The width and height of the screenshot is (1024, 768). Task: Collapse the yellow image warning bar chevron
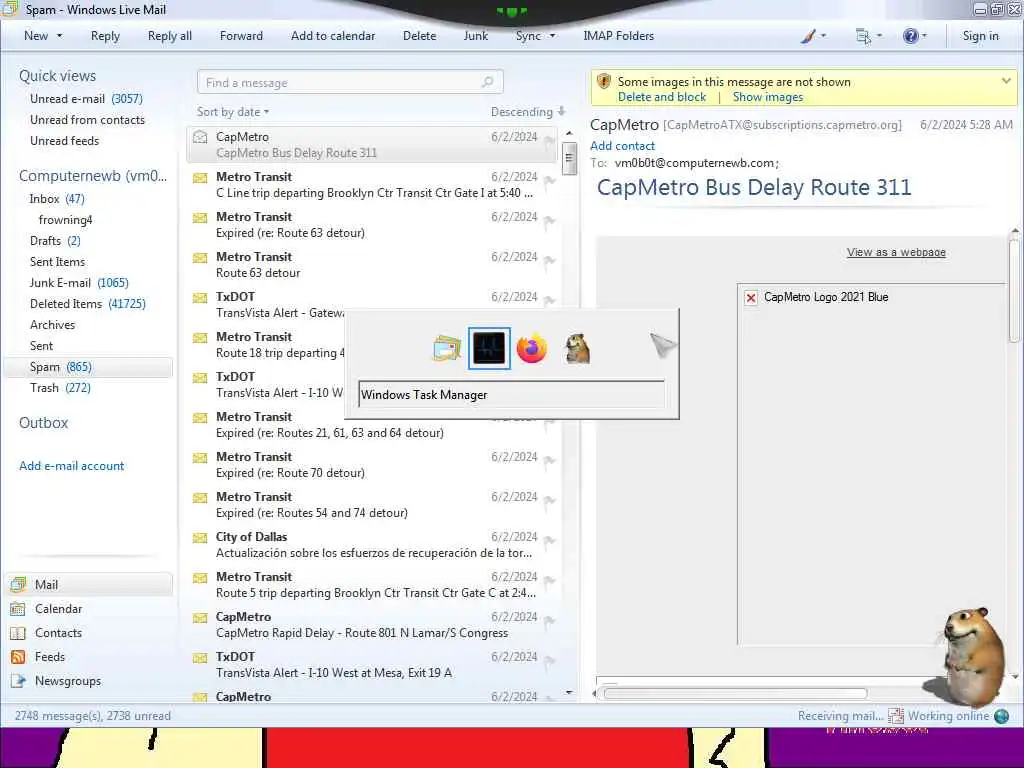pyautogui.click(x=1006, y=81)
